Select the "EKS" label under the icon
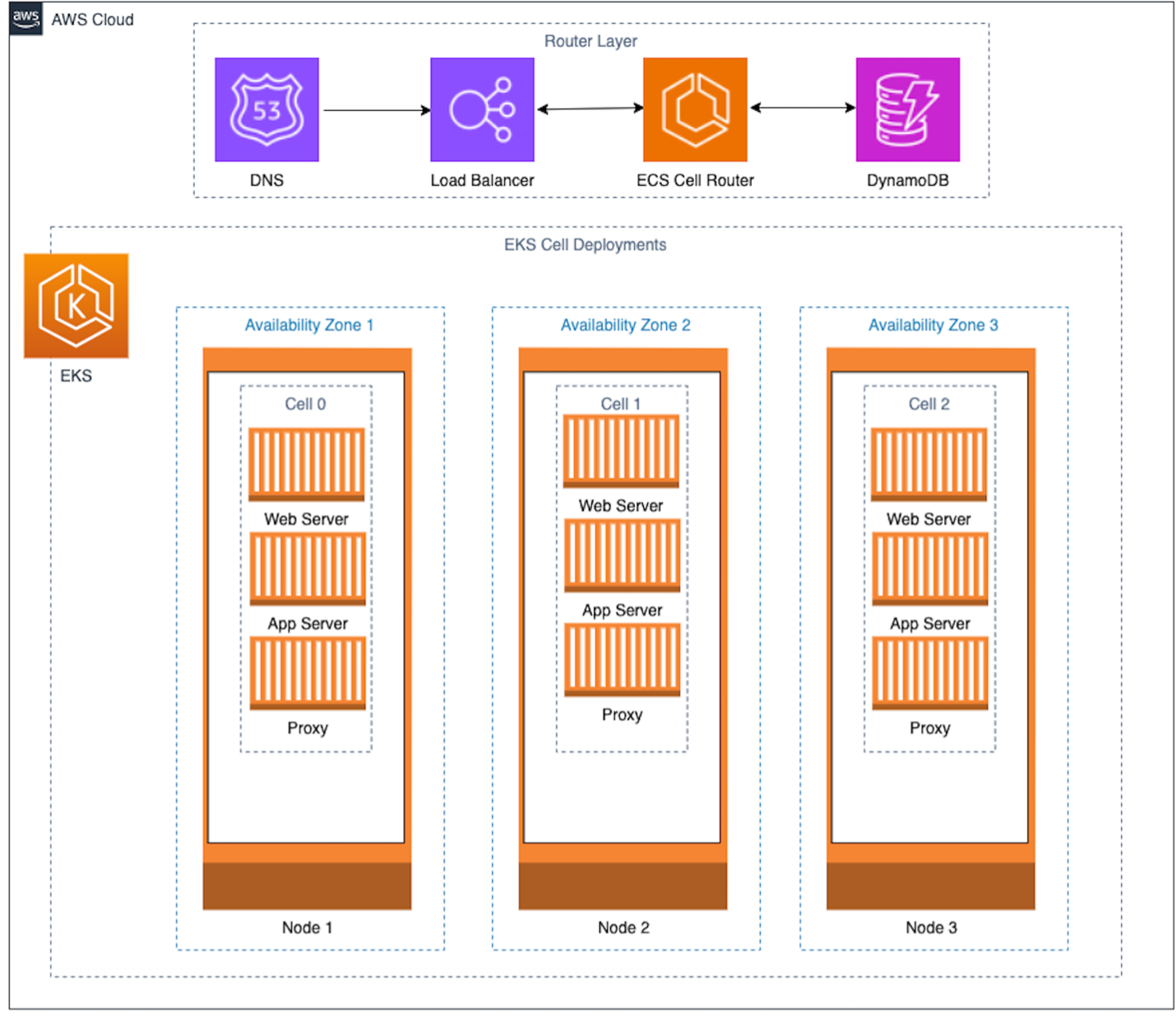The image size is (1176, 1020). coord(76,376)
